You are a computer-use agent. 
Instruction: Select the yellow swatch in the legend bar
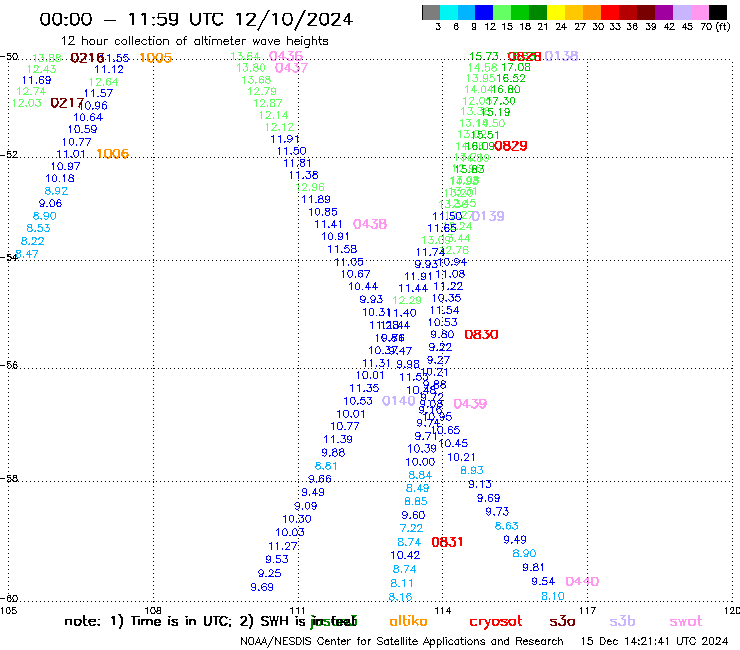[556, 12]
